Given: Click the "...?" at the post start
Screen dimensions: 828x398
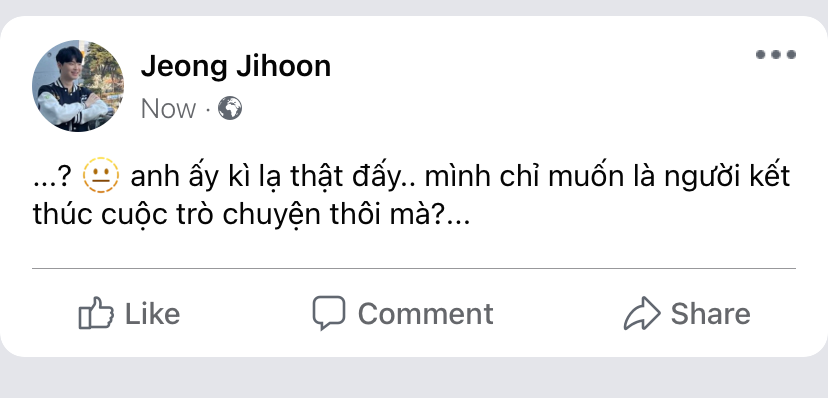Looking at the screenshot, I should (x=51, y=179).
